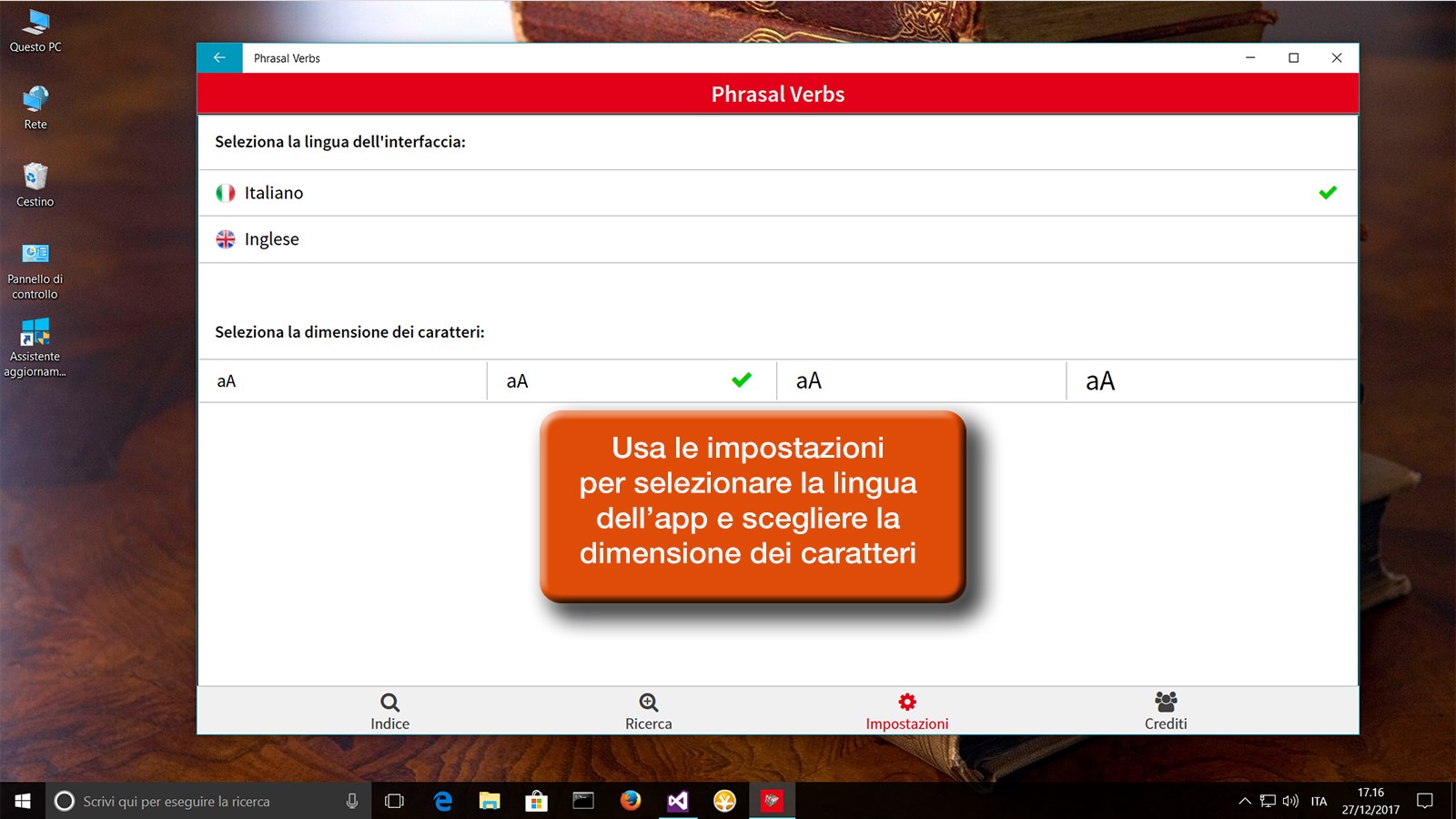The width and height of the screenshot is (1456, 819).
Task: Click the language selection heading
Action: (340, 142)
